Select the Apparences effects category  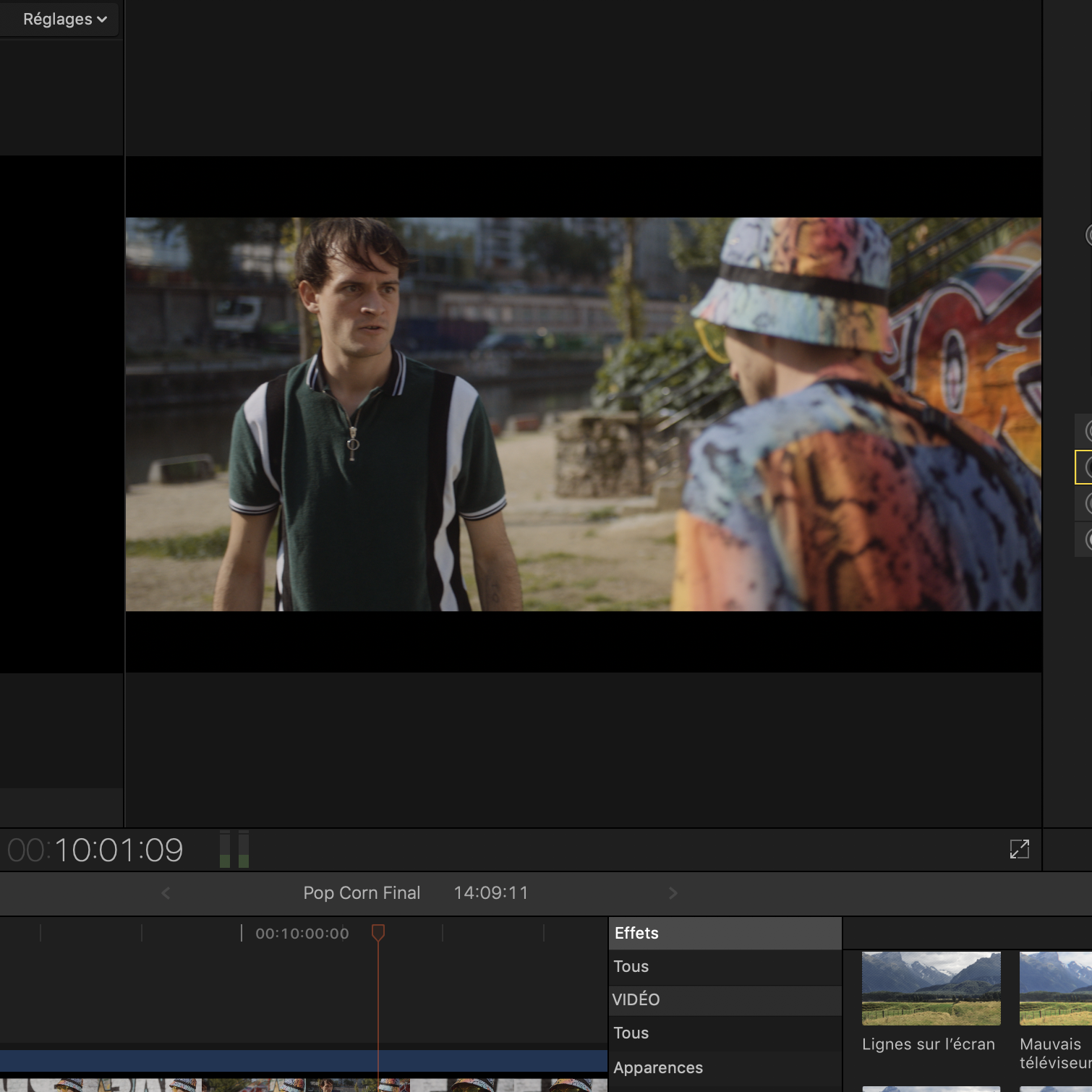(x=658, y=1068)
